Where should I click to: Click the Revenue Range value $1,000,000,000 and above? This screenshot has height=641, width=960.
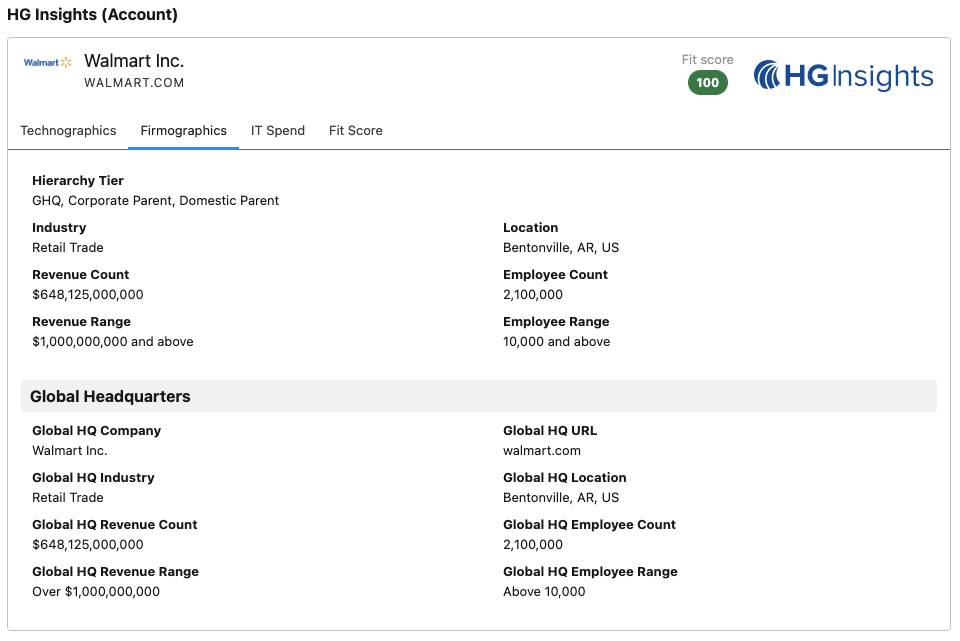coord(113,342)
